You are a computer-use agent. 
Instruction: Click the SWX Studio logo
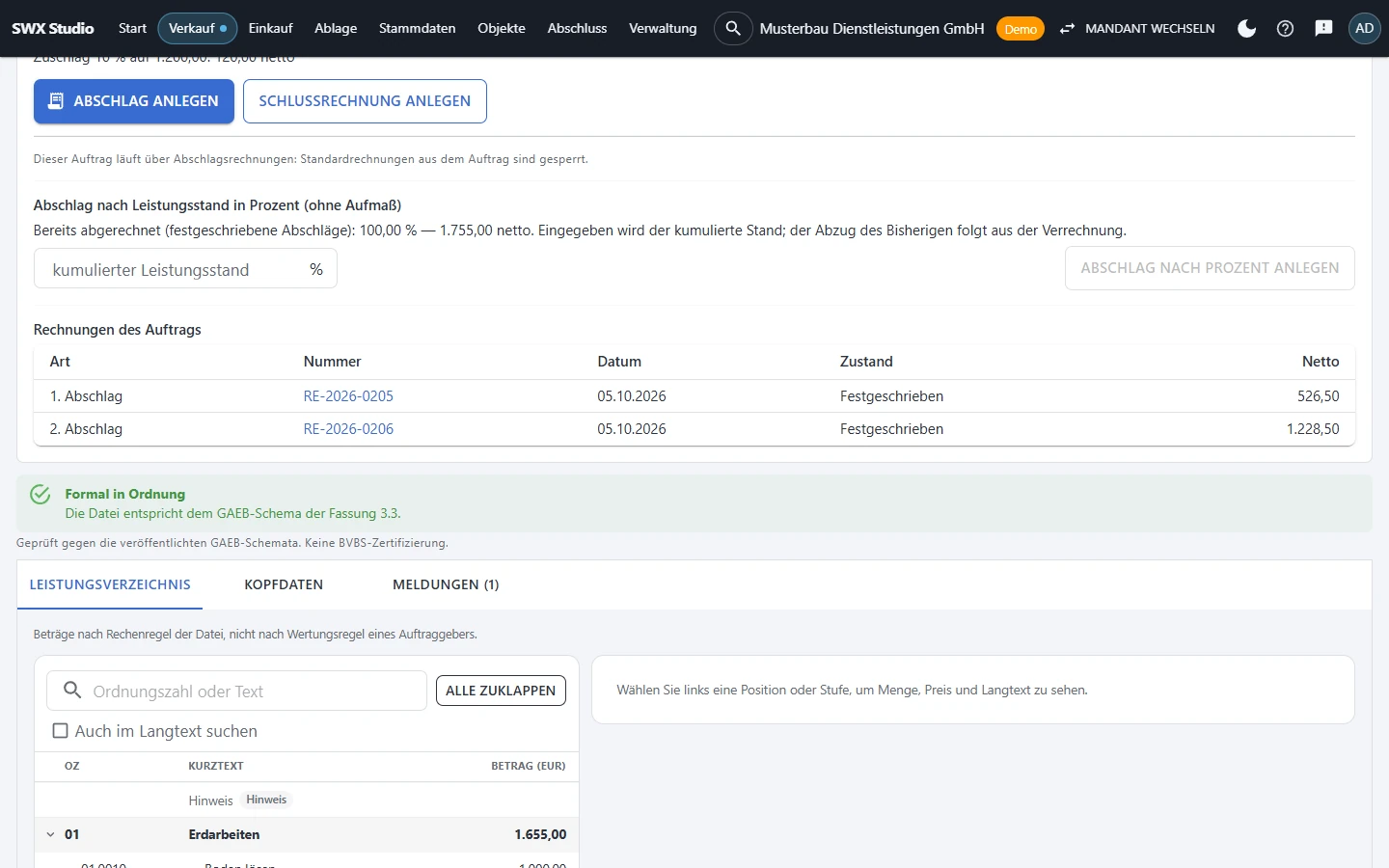[x=53, y=28]
